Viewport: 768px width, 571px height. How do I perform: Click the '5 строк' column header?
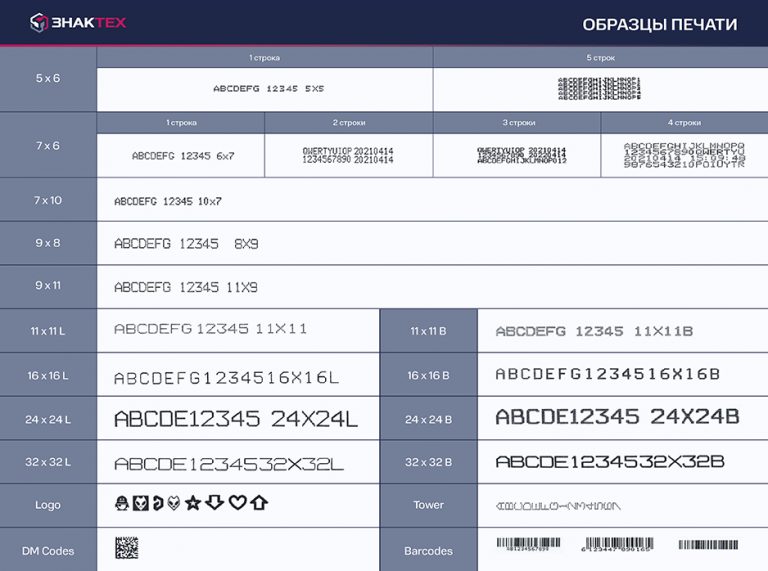pos(600,58)
